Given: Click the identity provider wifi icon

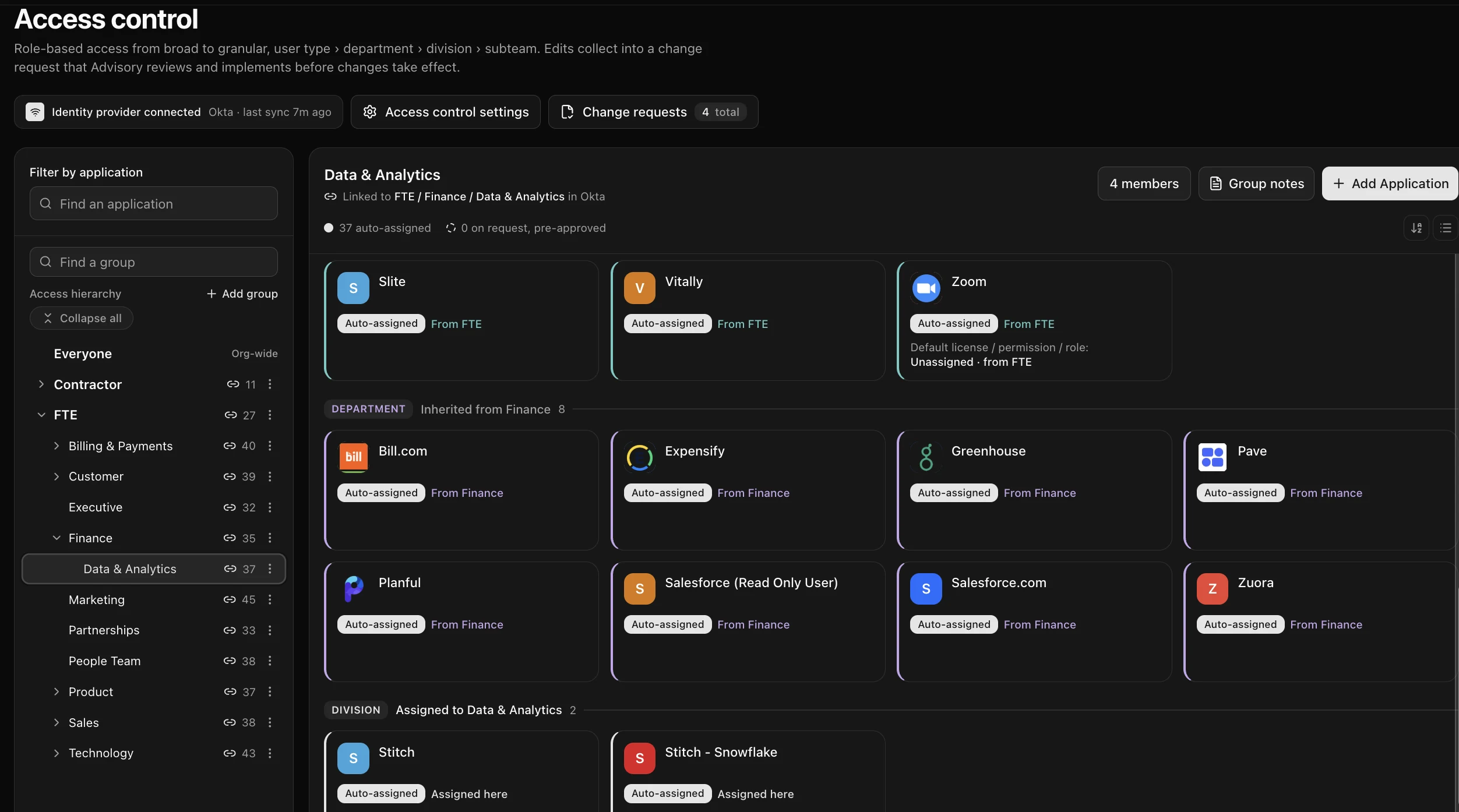Looking at the screenshot, I should [35, 112].
